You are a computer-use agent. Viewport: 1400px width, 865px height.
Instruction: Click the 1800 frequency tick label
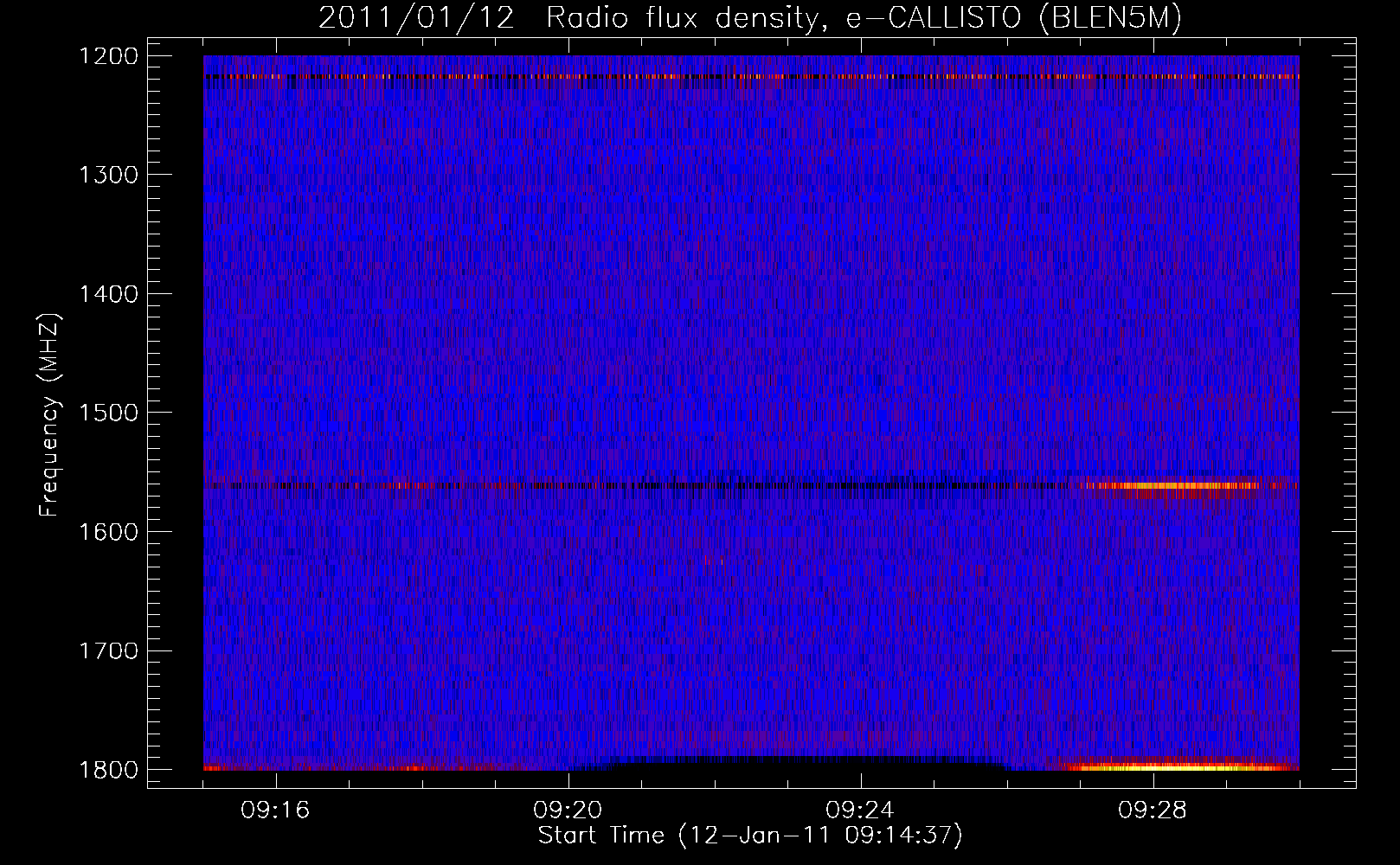(108, 770)
